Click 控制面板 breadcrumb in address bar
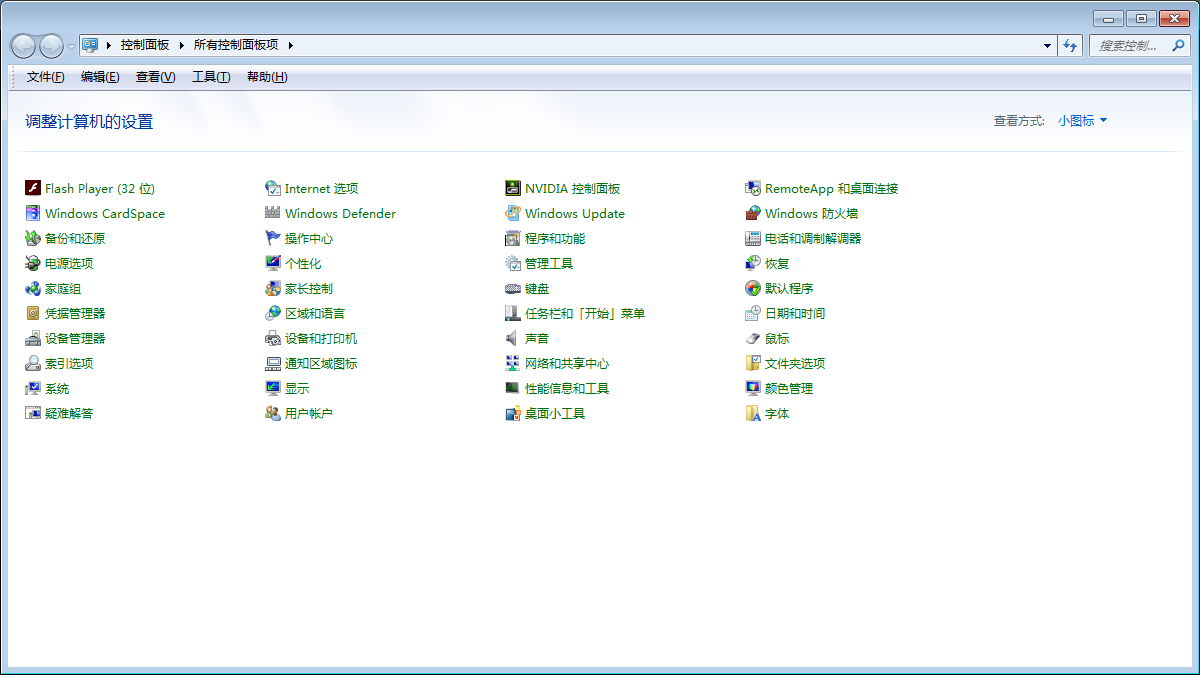The image size is (1200, 675). click(x=145, y=45)
